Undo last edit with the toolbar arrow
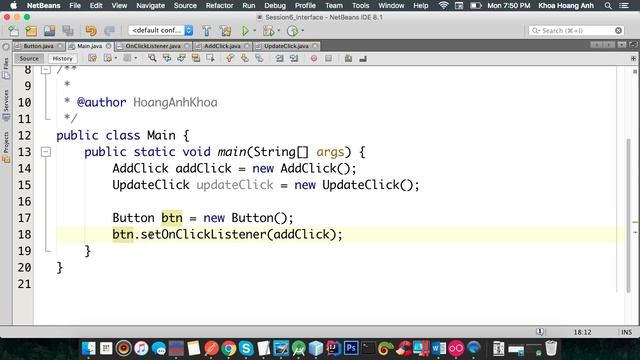 (x=91, y=31)
